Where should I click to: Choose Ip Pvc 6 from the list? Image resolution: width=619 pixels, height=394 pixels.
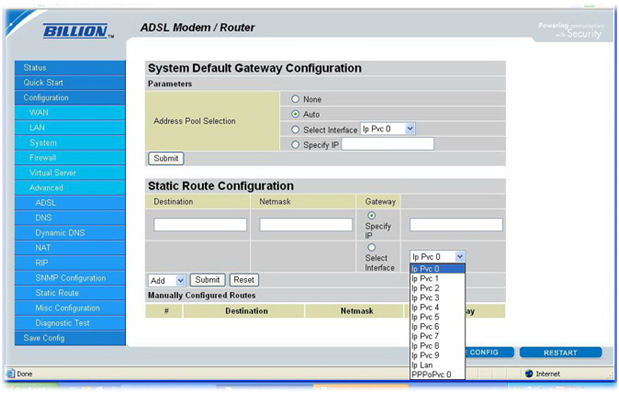pyautogui.click(x=437, y=326)
